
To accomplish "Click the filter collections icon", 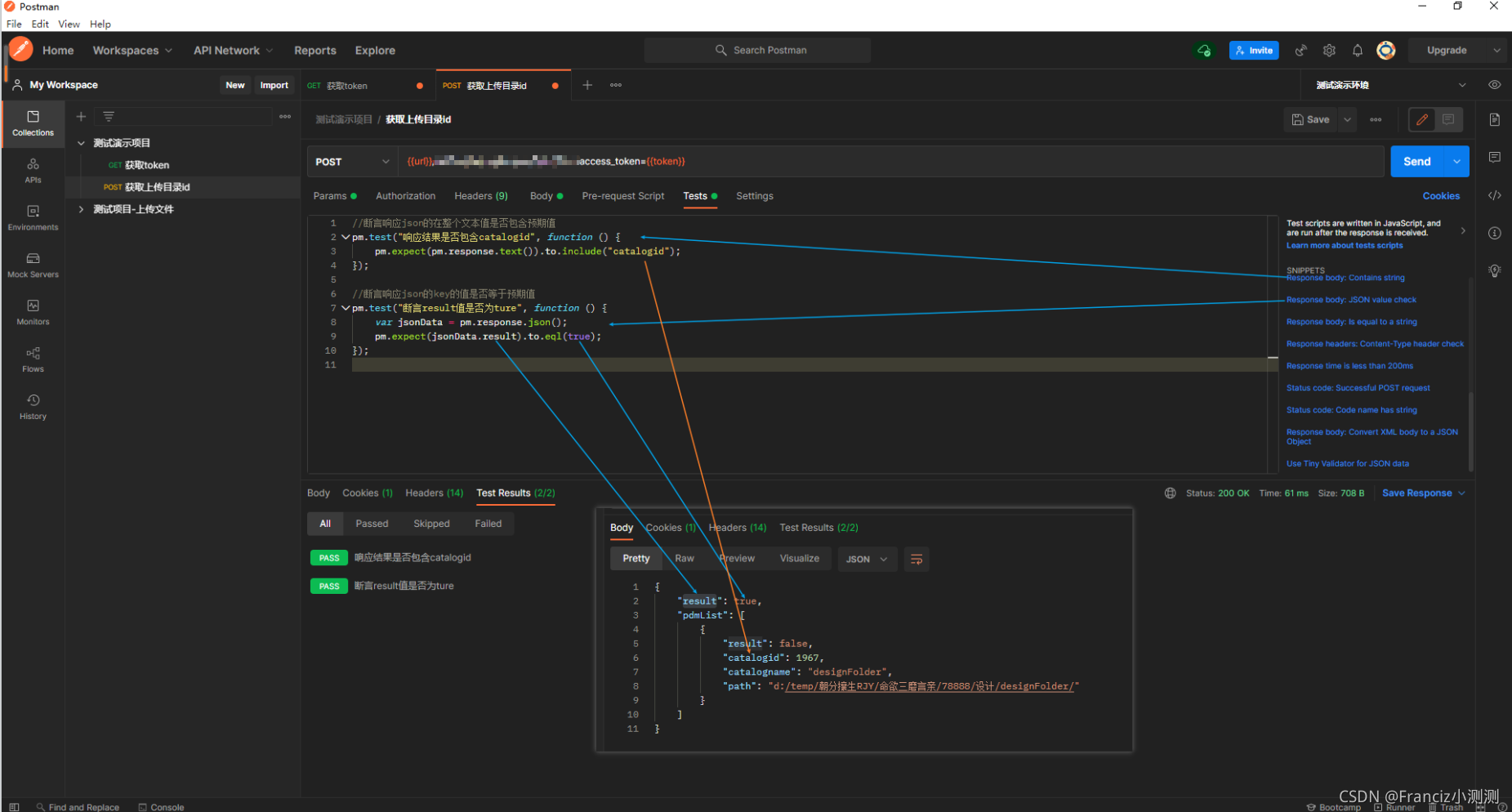I will point(109,117).
